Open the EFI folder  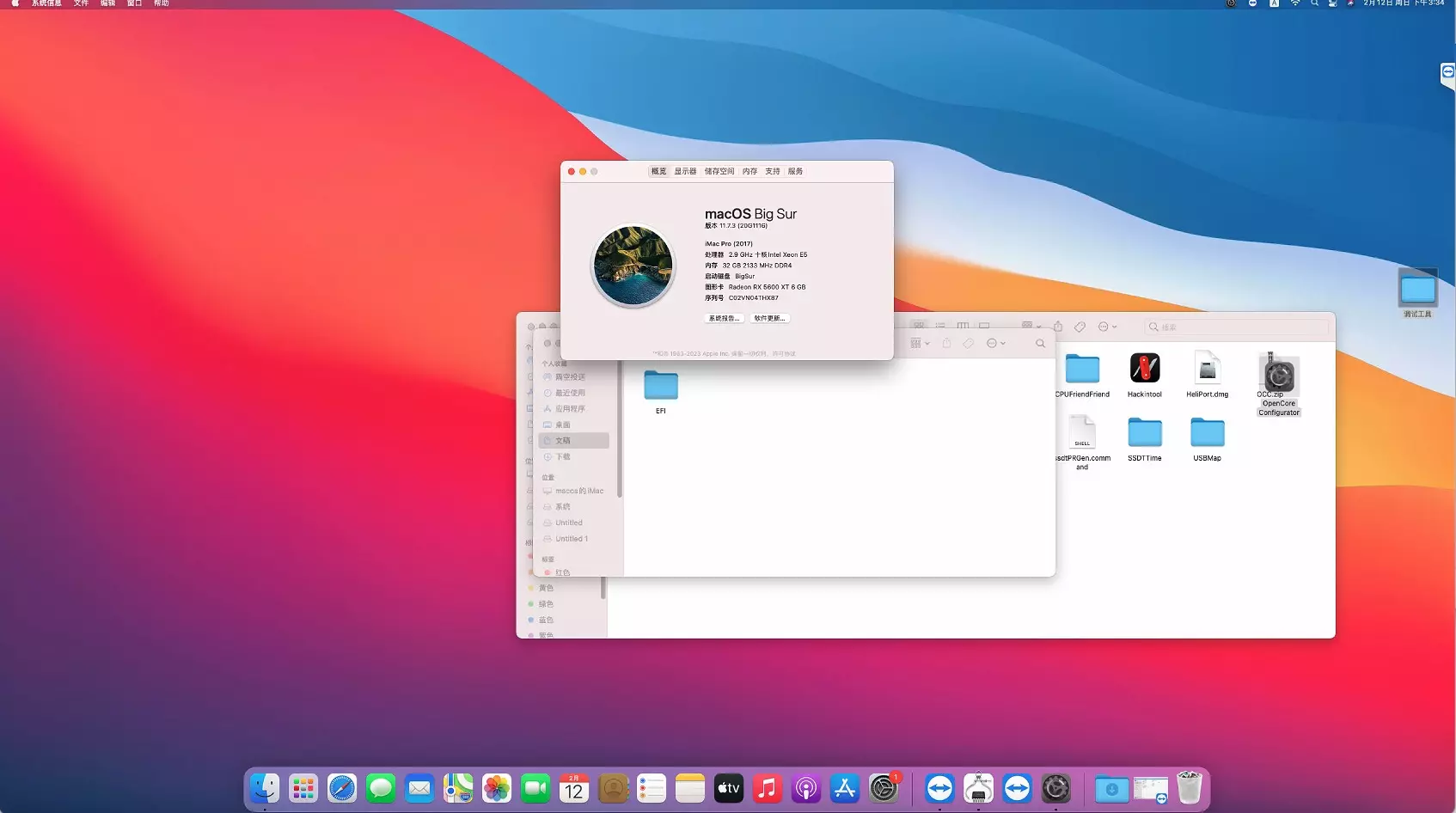[x=660, y=386]
